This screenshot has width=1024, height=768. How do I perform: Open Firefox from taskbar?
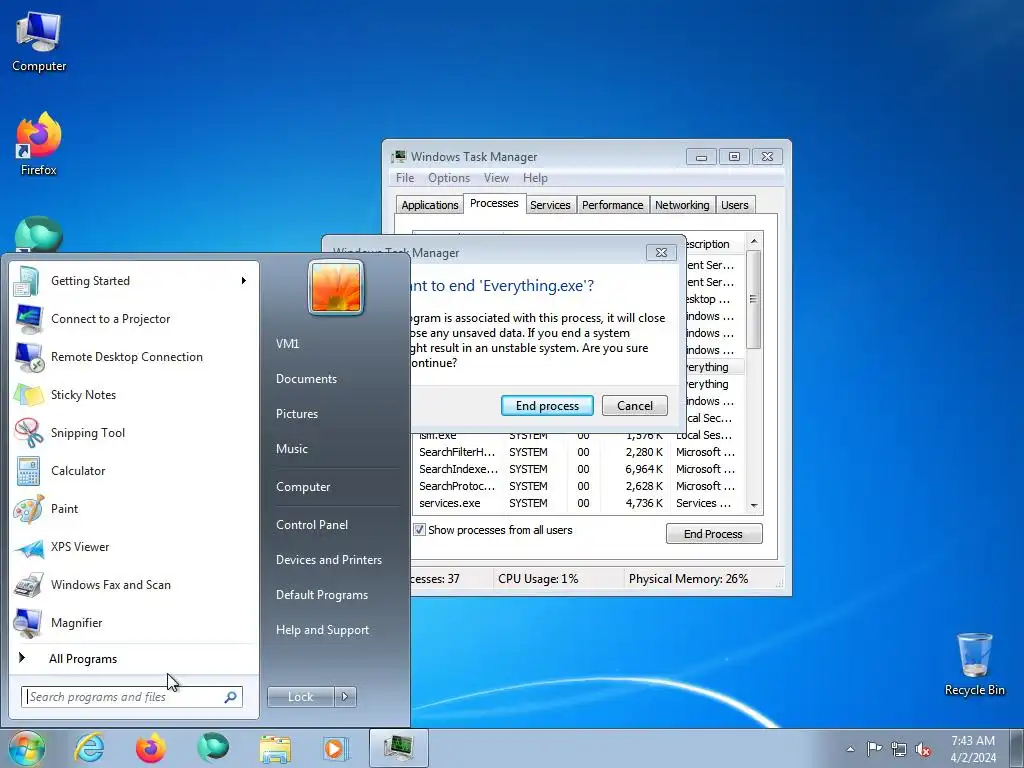[151, 748]
